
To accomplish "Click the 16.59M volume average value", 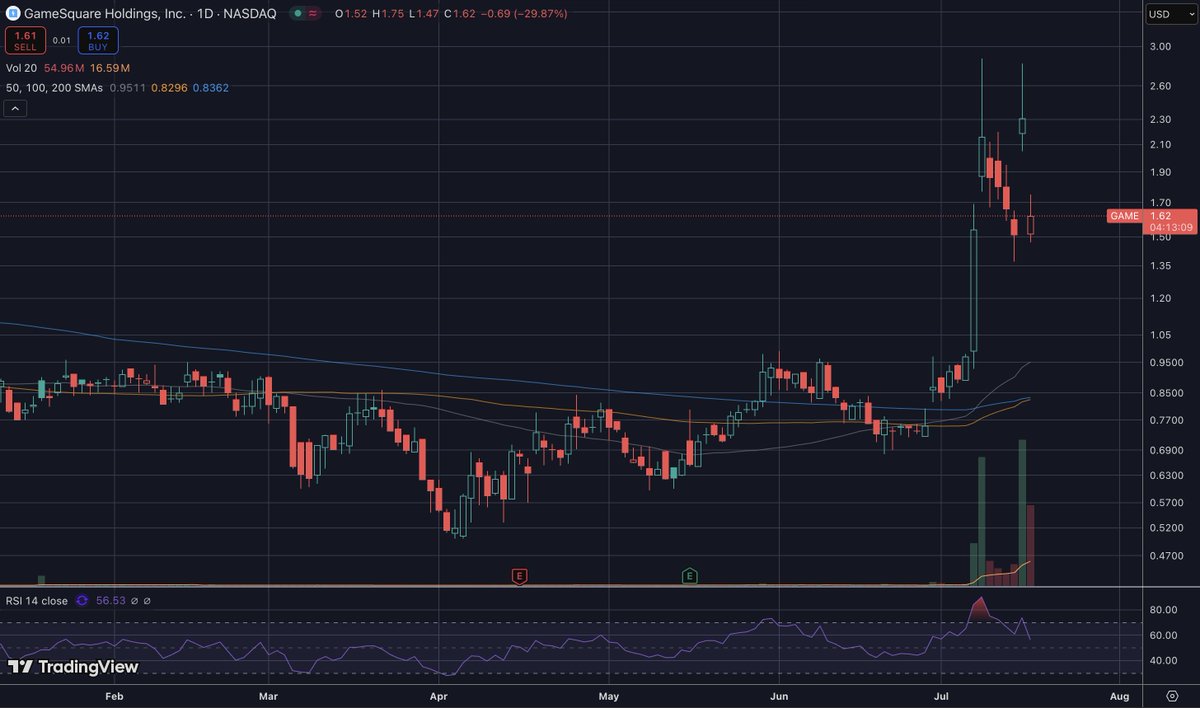I will pos(109,68).
